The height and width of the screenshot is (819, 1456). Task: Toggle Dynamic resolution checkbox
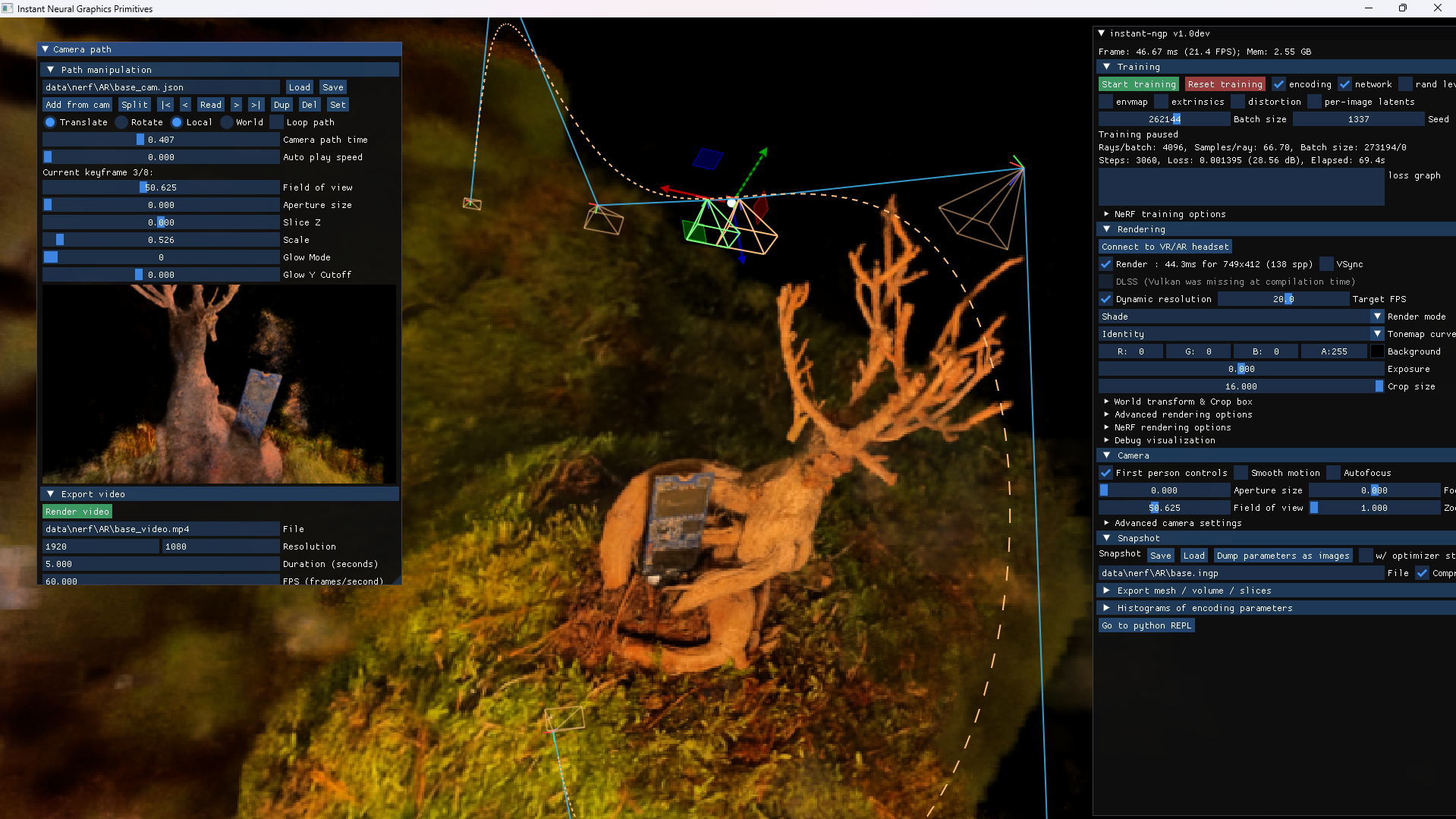pos(1106,299)
